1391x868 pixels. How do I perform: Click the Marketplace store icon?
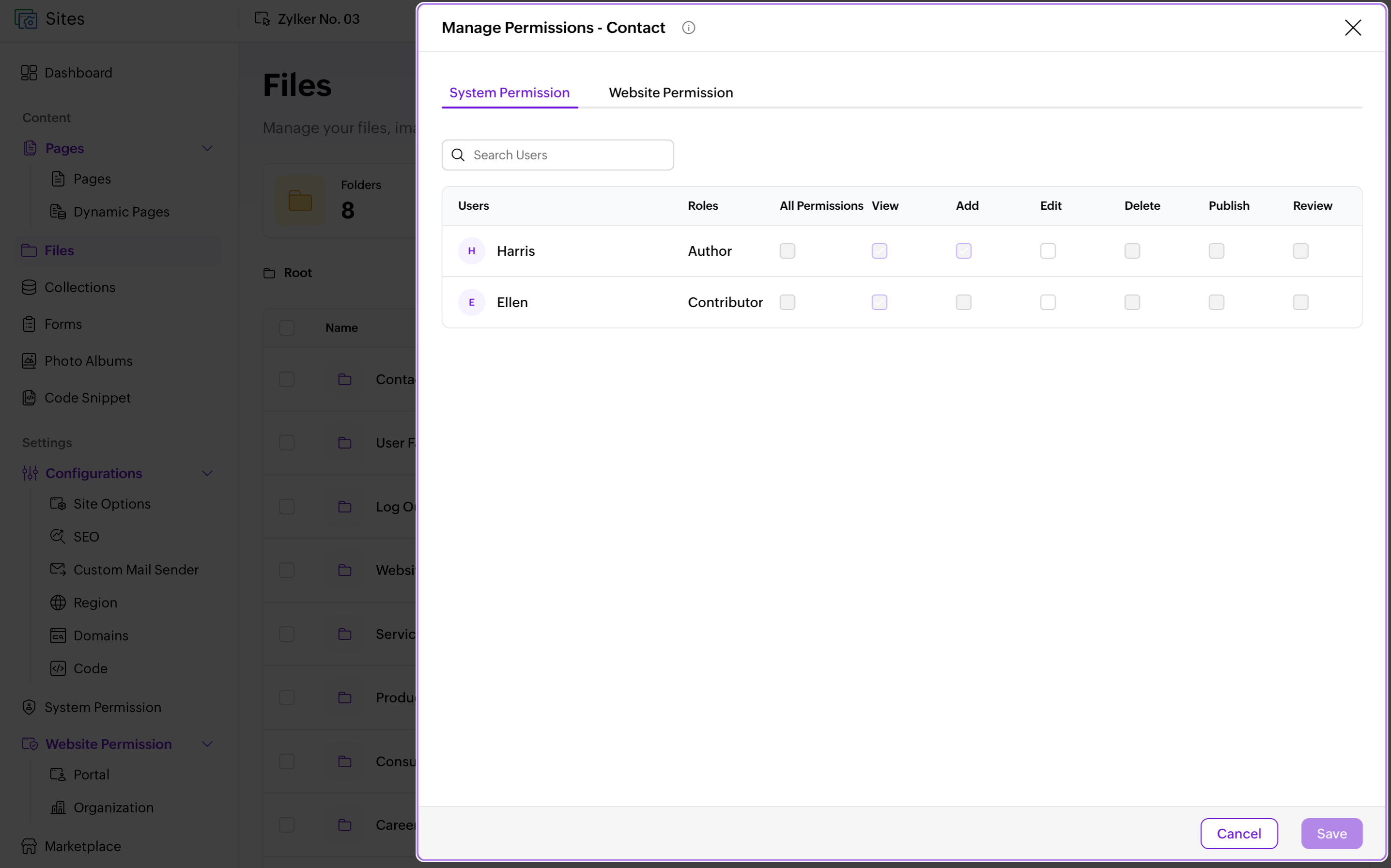coord(29,846)
